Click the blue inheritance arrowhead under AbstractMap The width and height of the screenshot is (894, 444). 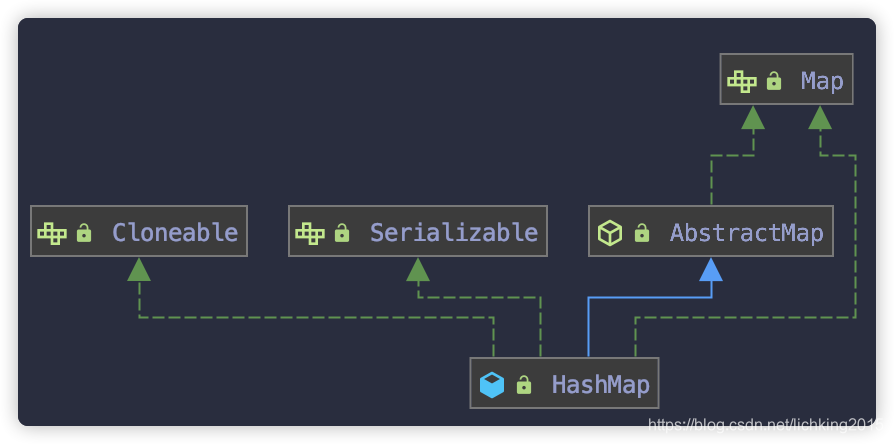(711, 270)
